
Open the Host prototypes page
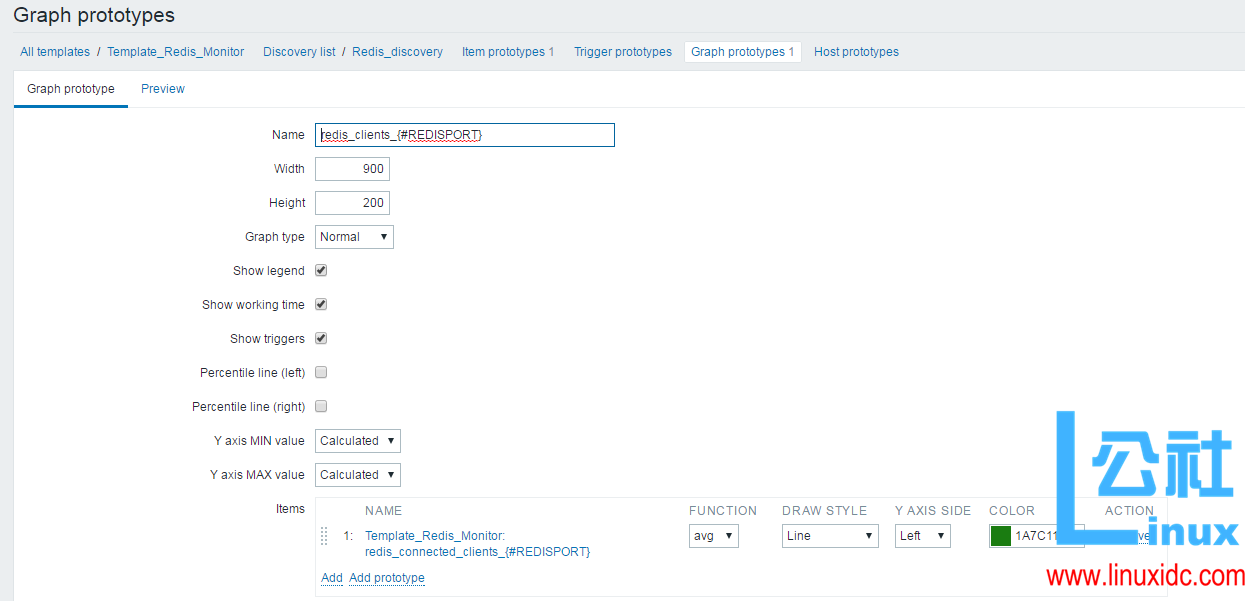click(x=856, y=51)
